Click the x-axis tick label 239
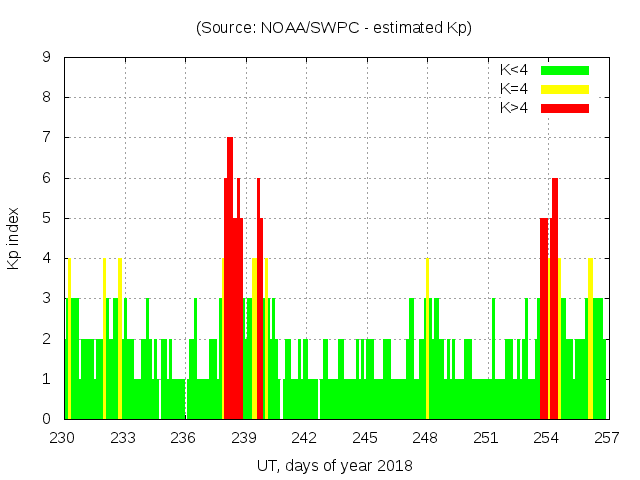The image size is (640, 480). tap(244, 438)
